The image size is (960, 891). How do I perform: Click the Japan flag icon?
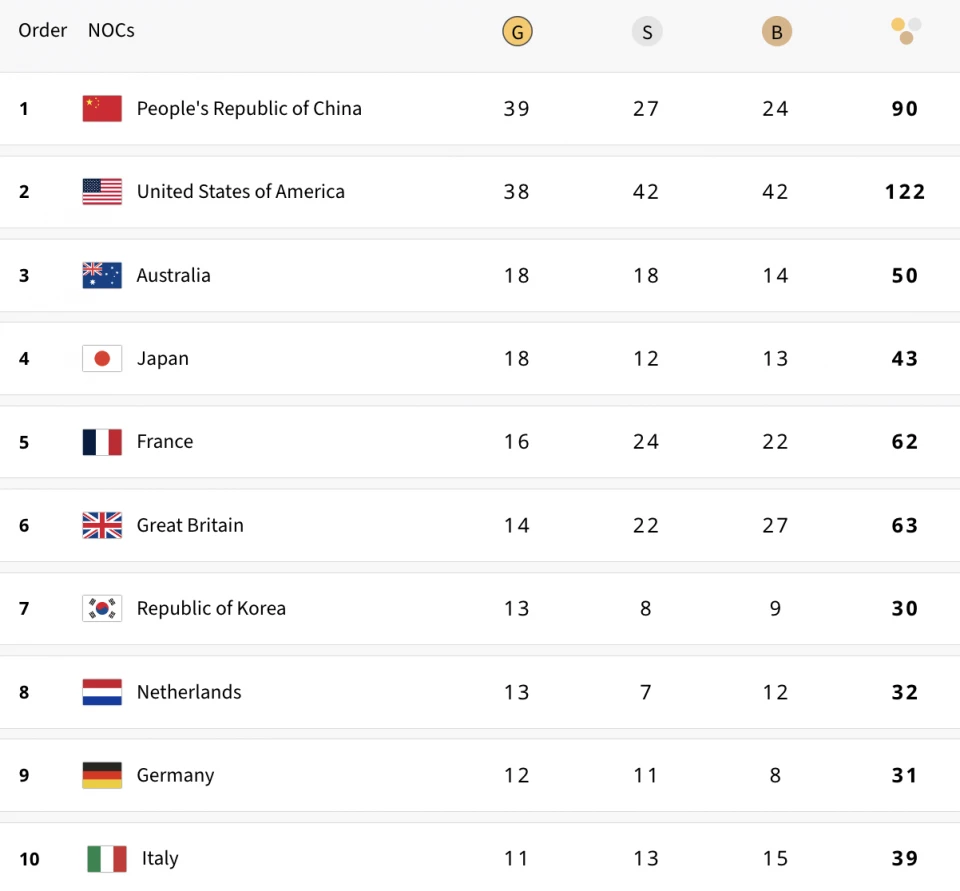coord(102,358)
